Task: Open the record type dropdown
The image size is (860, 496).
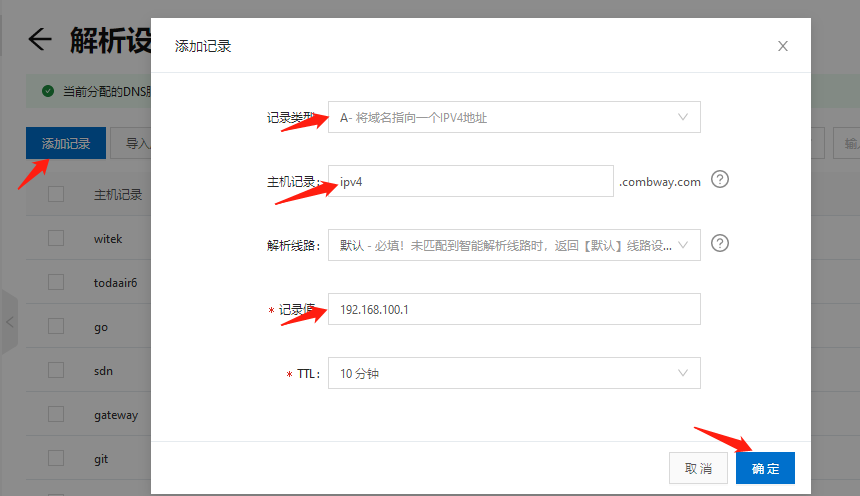Action: [514, 117]
